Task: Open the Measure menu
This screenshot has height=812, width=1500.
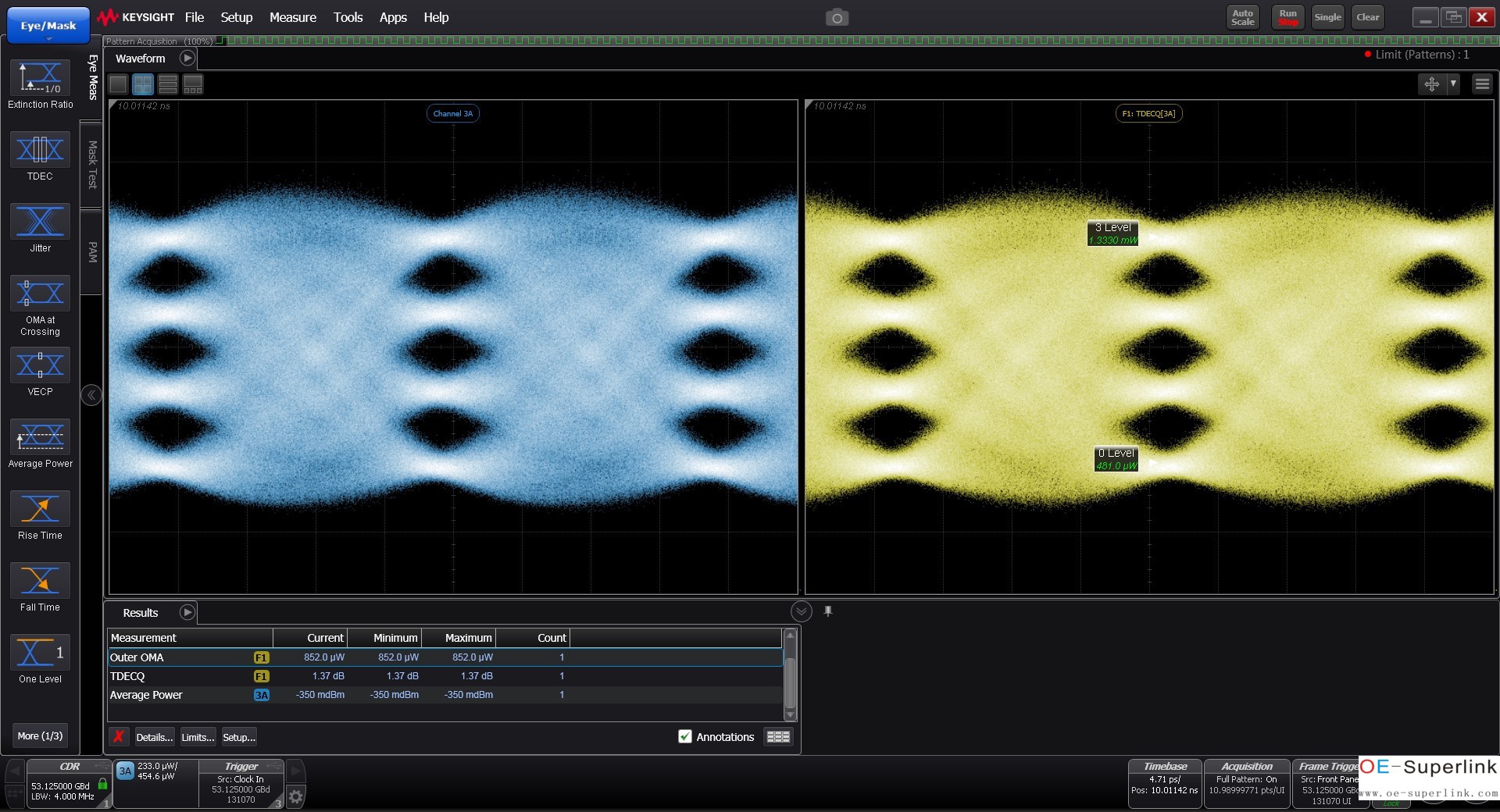Action: (x=292, y=17)
